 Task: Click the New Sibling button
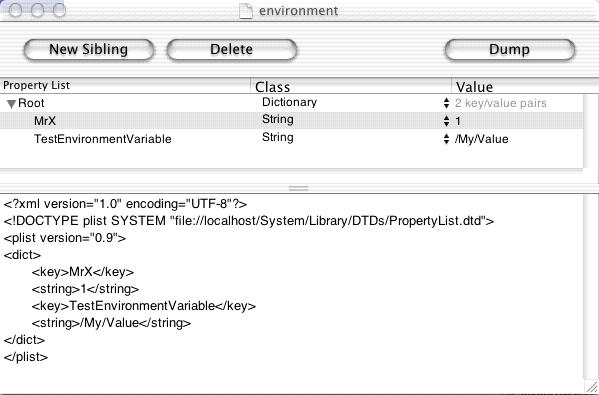click(x=89, y=50)
